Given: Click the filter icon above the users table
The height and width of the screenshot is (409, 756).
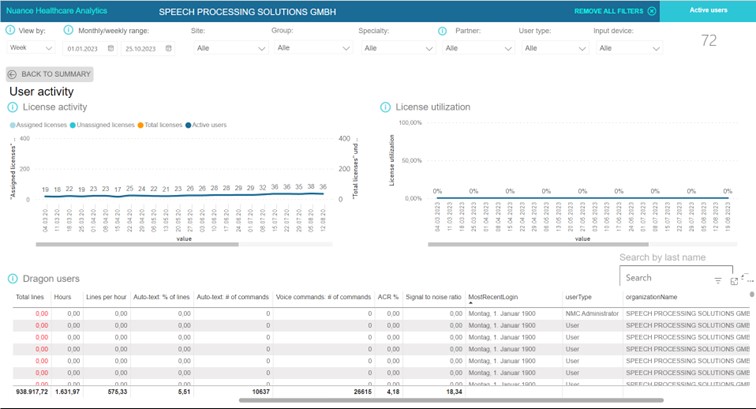Looking at the screenshot, I should [717, 281].
